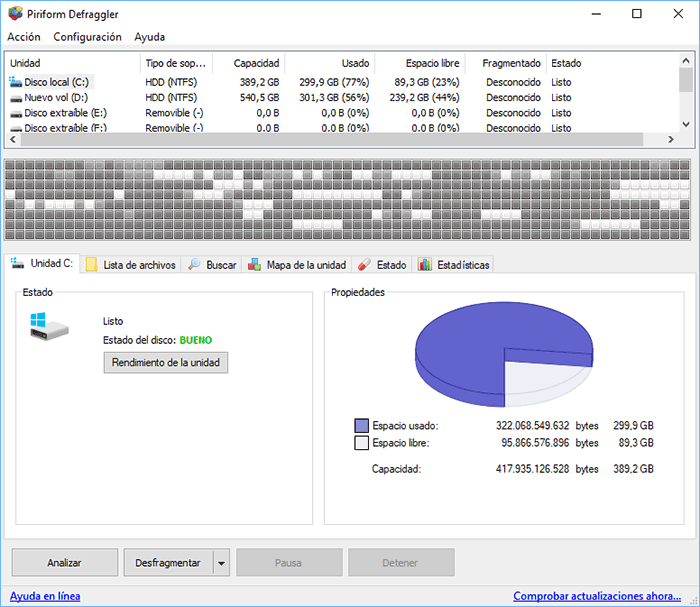Switch to the Lista de archivos tab
The height and width of the screenshot is (607, 700).
coord(131,265)
